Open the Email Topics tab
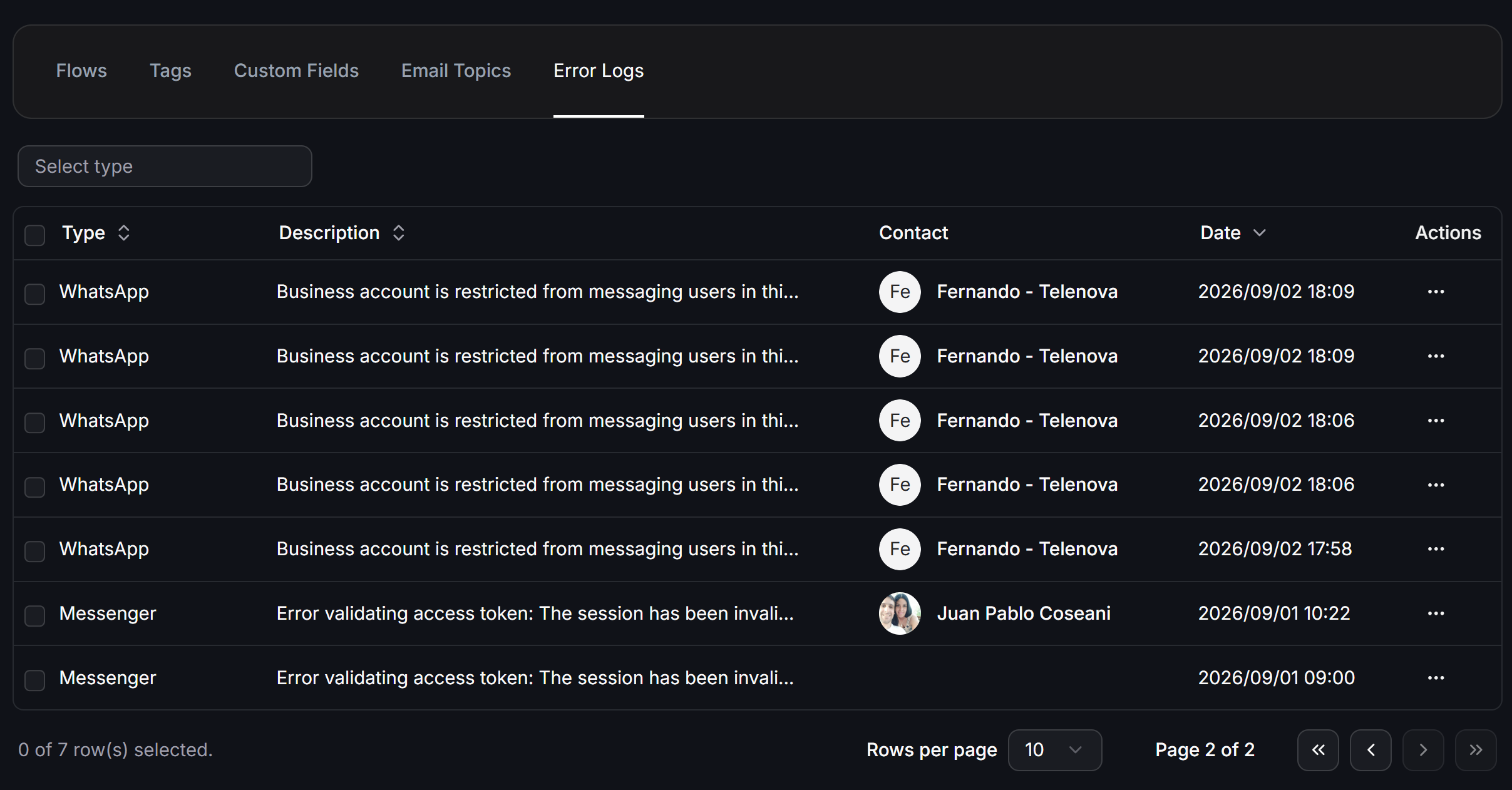The image size is (1512, 790). click(x=456, y=71)
